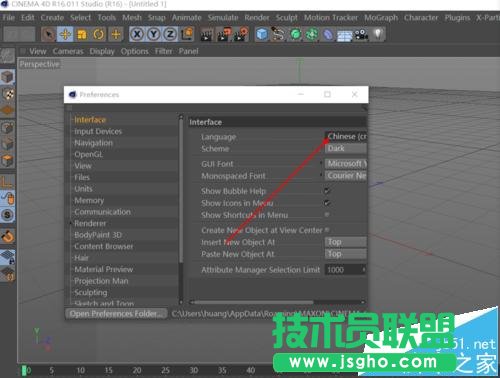Image resolution: width=500 pixels, height=378 pixels.
Task: Click the Tweak mode mouse icon
Action: point(7,198)
